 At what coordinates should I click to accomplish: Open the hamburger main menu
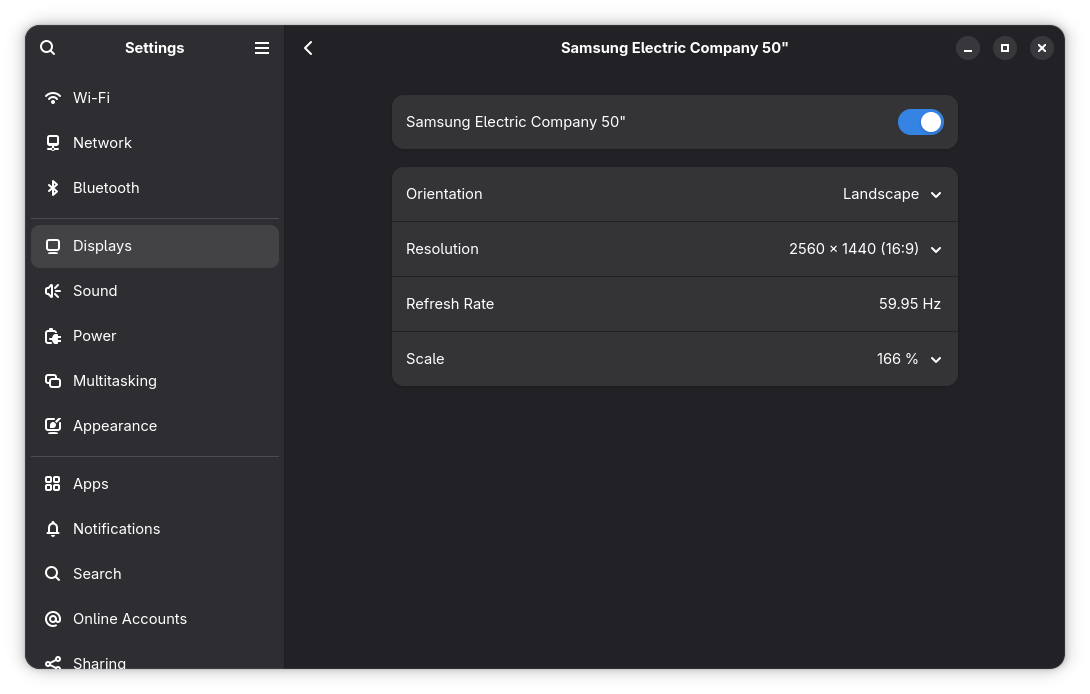pyautogui.click(x=261, y=47)
